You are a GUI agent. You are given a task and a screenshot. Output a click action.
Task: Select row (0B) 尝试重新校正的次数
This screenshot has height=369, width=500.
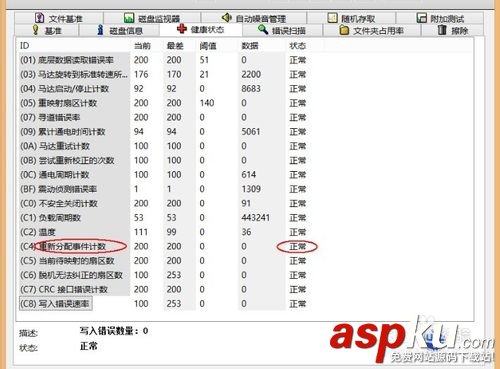[x=163, y=160]
